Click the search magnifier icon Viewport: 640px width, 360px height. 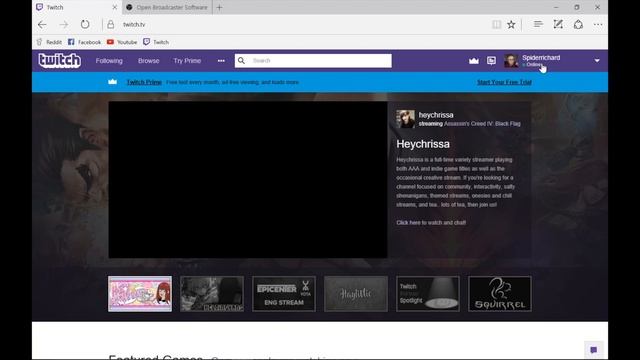pos(241,60)
